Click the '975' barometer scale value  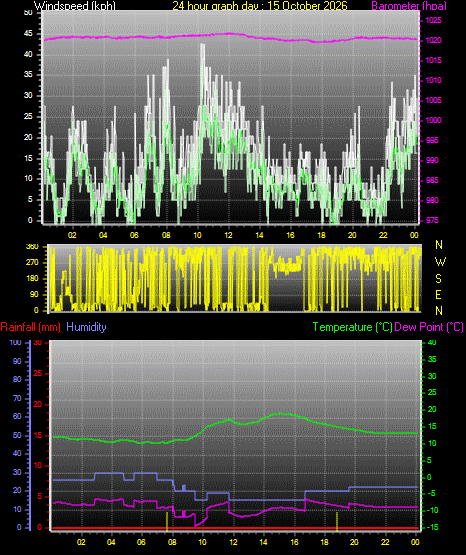click(431, 220)
